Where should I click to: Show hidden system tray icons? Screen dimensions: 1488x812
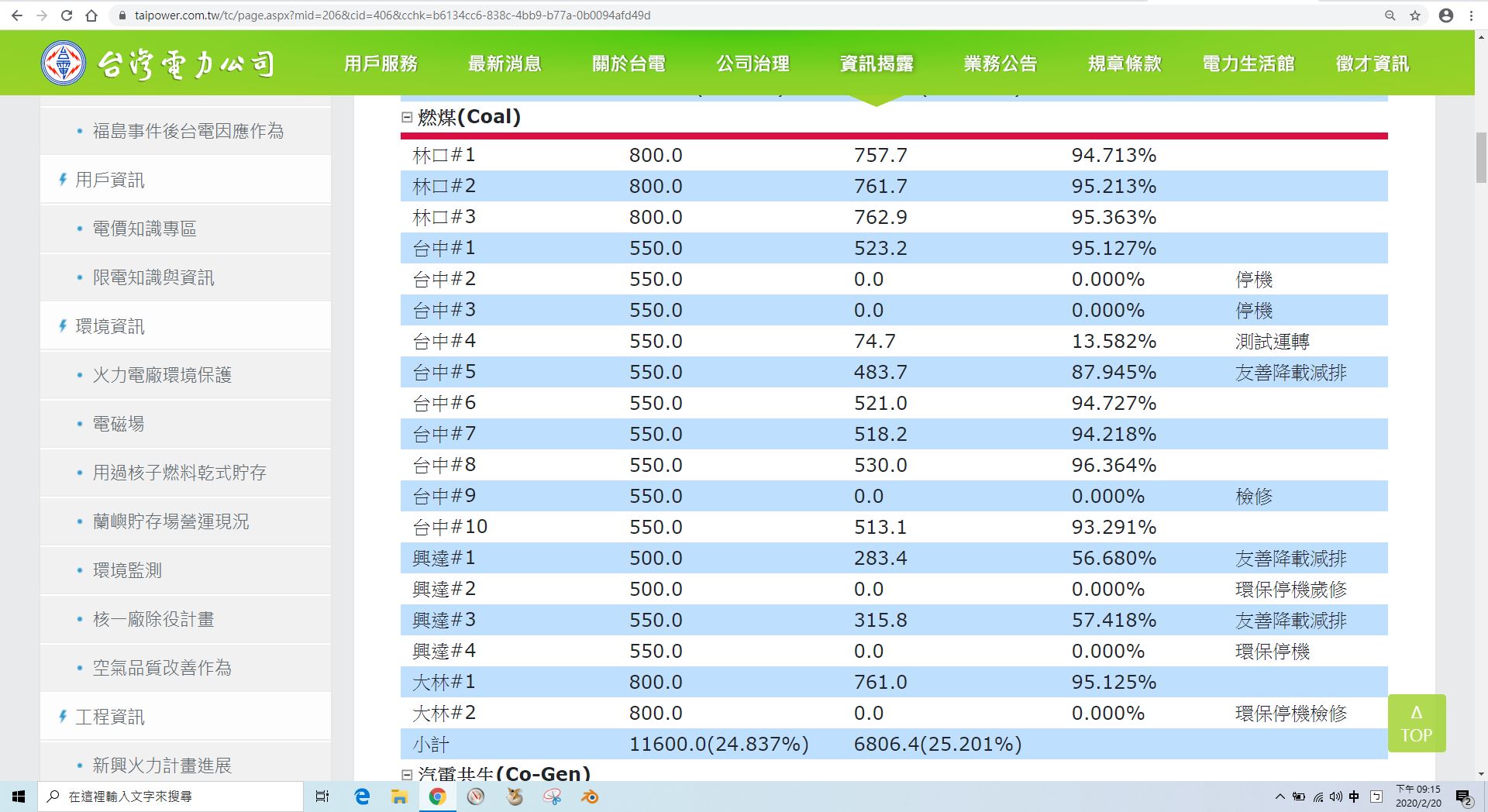1280,797
